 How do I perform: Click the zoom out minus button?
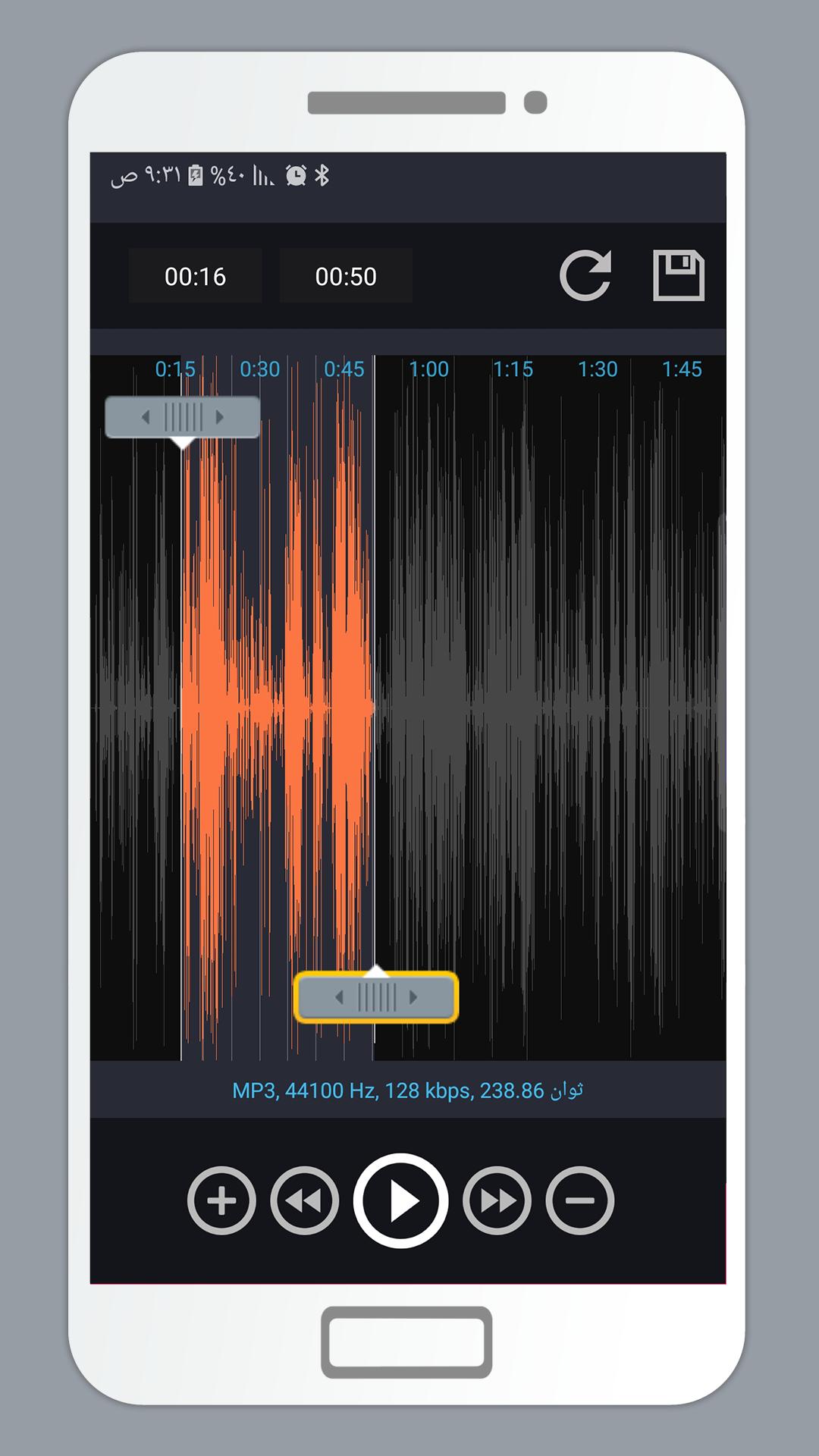pyautogui.click(x=580, y=1200)
